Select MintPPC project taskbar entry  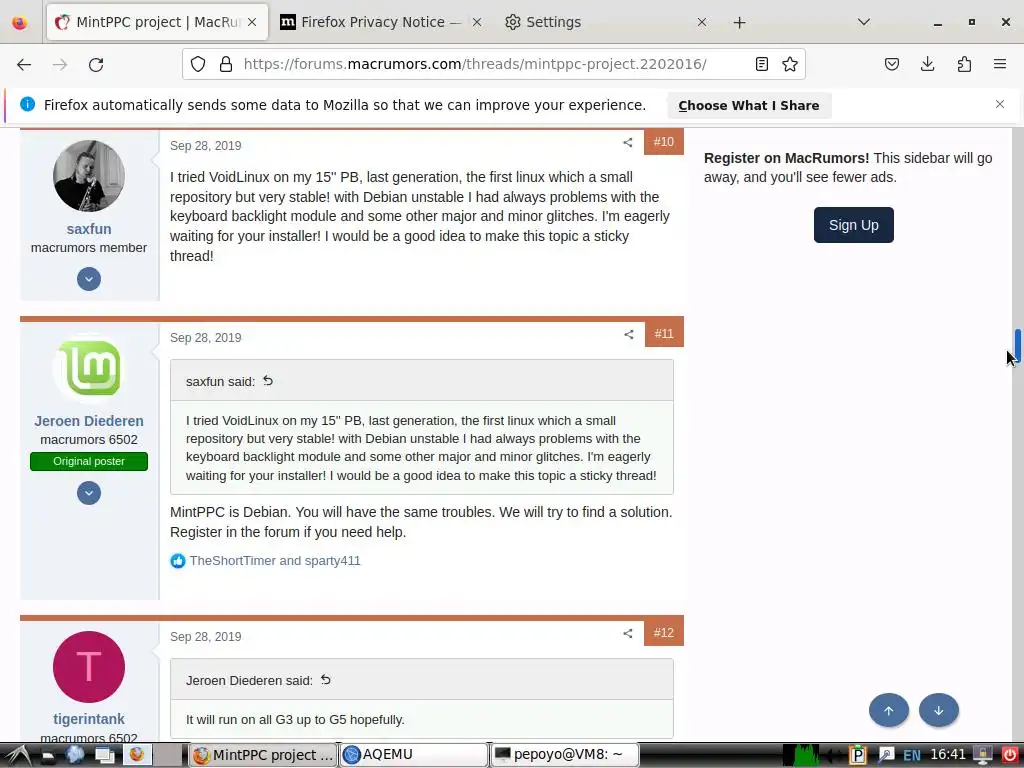263,754
